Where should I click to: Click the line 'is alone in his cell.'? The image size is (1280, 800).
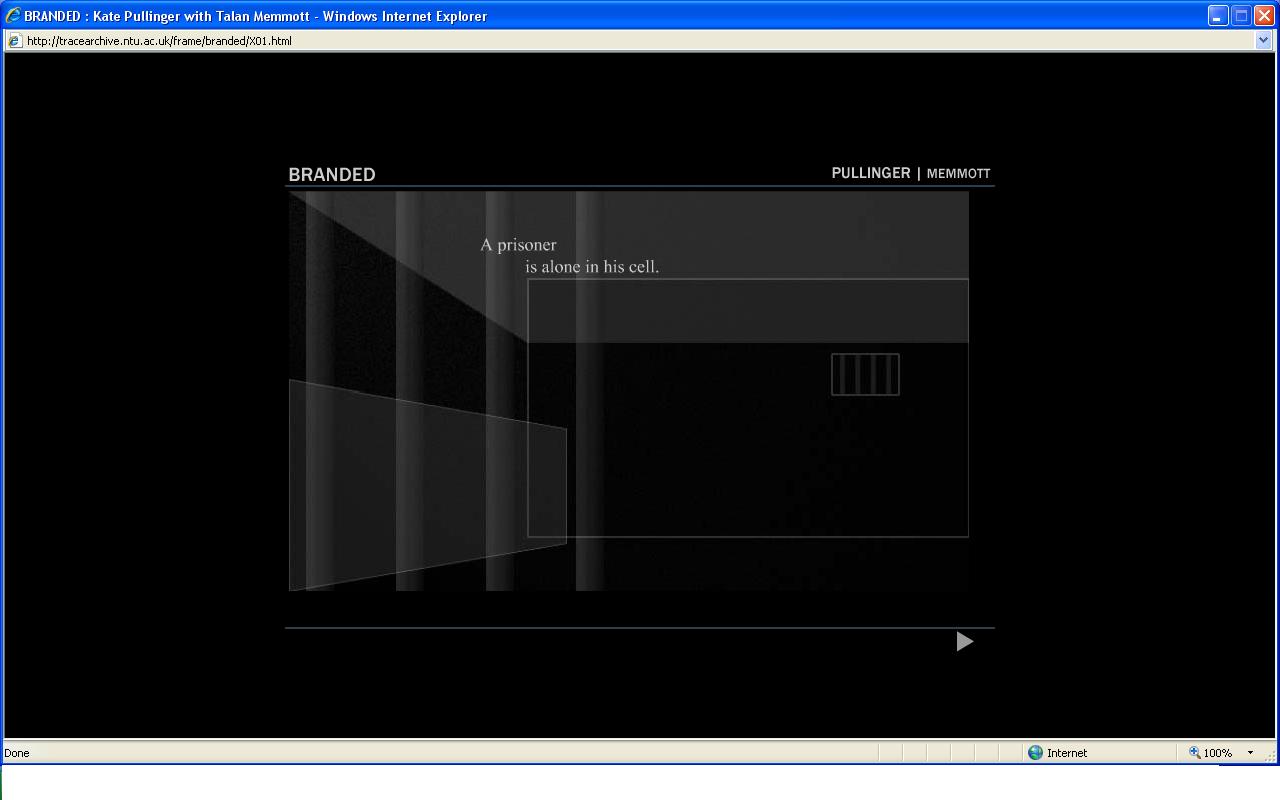(592, 267)
